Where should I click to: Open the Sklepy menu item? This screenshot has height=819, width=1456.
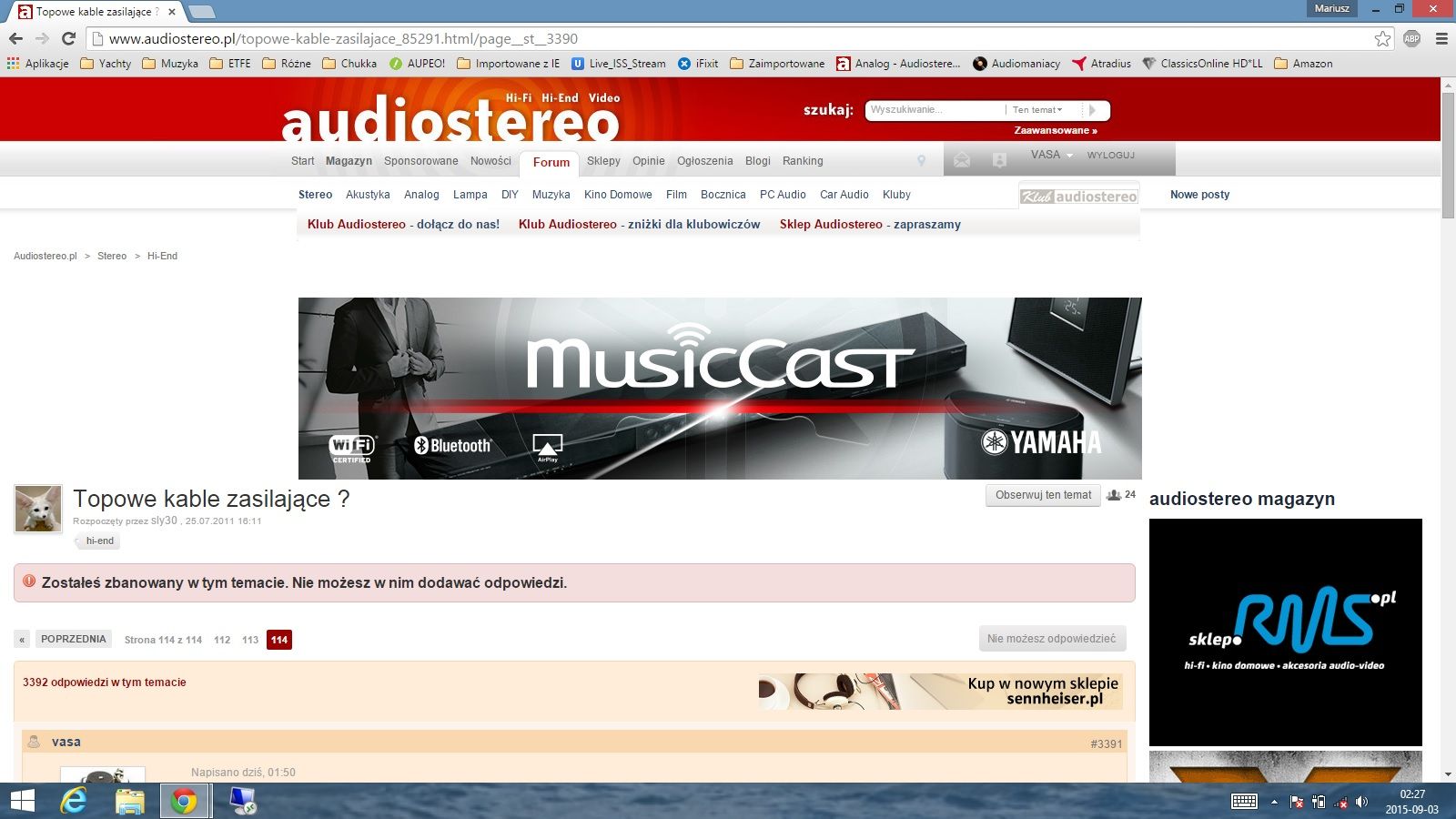[x=603, y=161]
